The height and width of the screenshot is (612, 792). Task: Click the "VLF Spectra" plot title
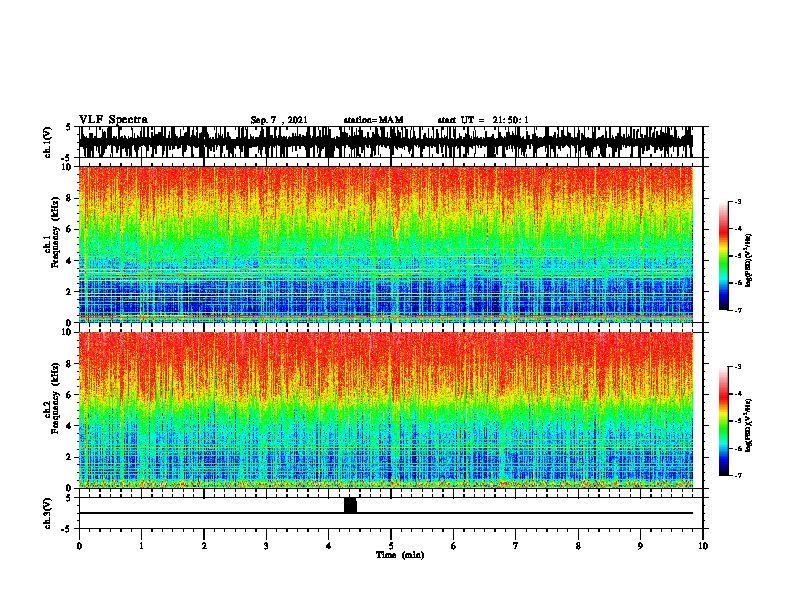pyautogui.click(x=113, y=120)
